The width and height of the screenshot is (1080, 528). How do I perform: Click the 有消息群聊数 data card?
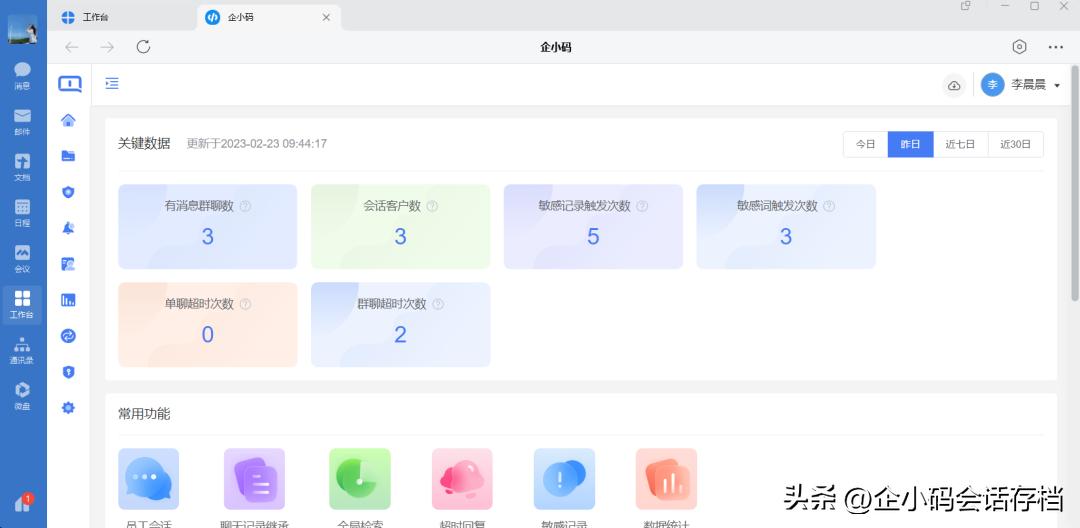tap(207, 226)
